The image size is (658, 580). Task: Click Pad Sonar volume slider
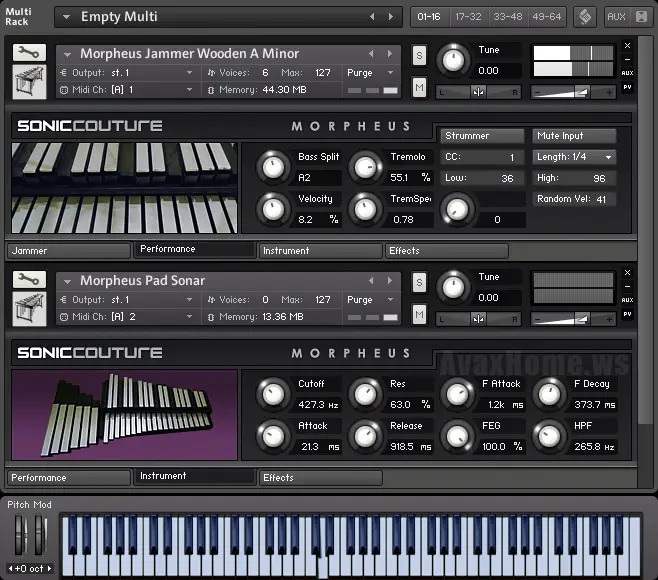573,320
